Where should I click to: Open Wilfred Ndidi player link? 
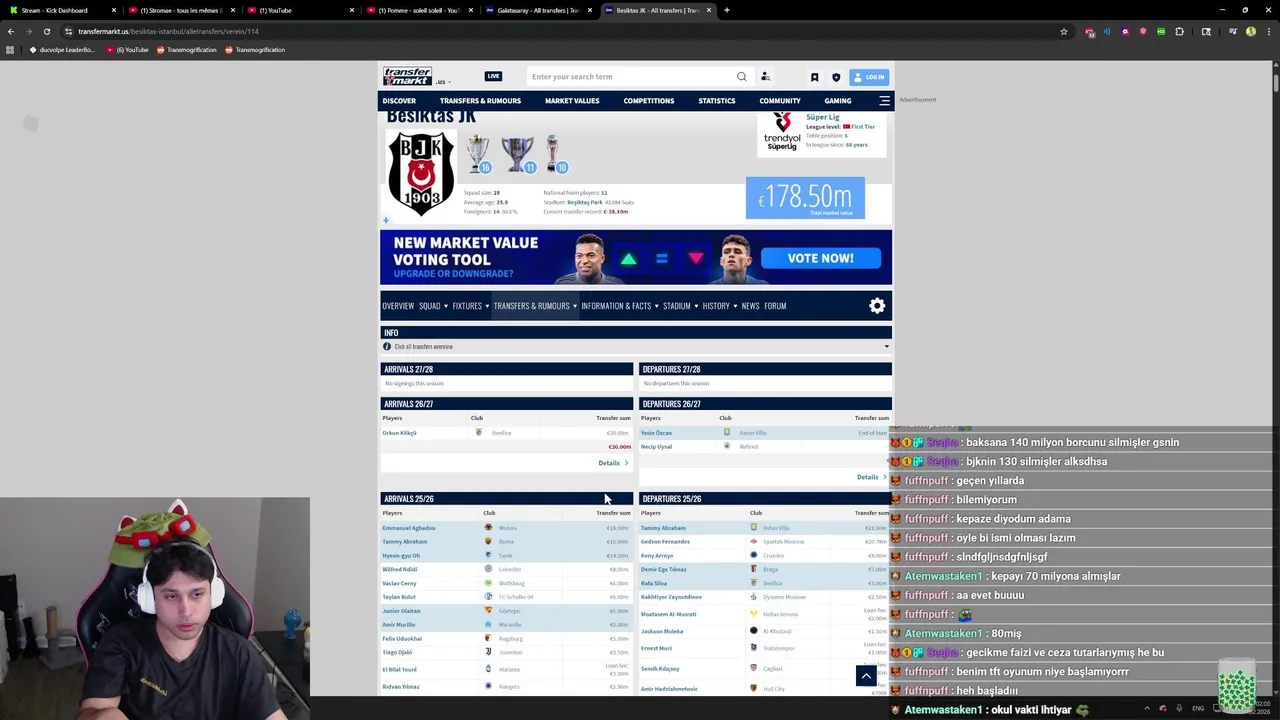coord(400,570)
